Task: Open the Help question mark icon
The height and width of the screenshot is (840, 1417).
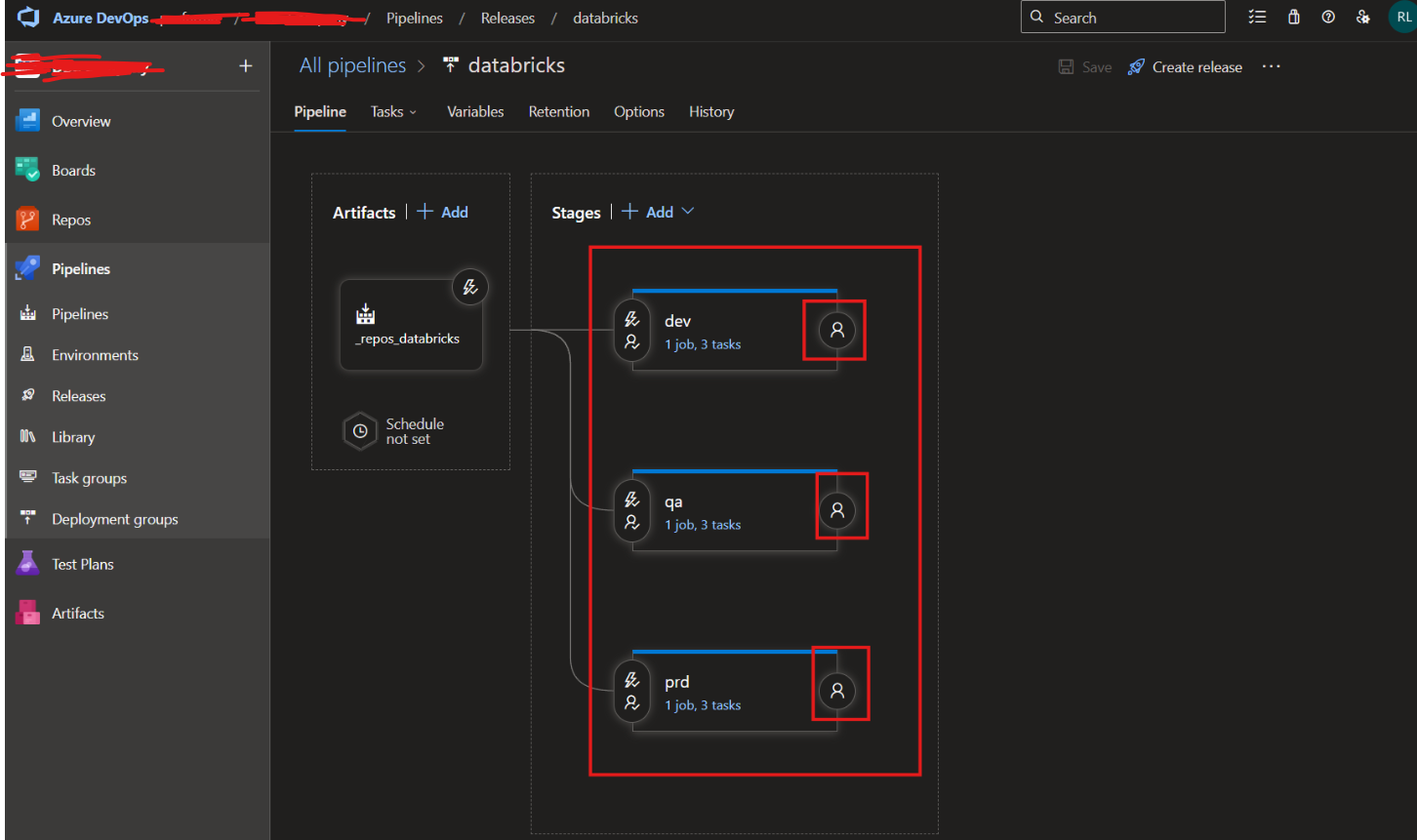Action: (x=1328, y=18)
